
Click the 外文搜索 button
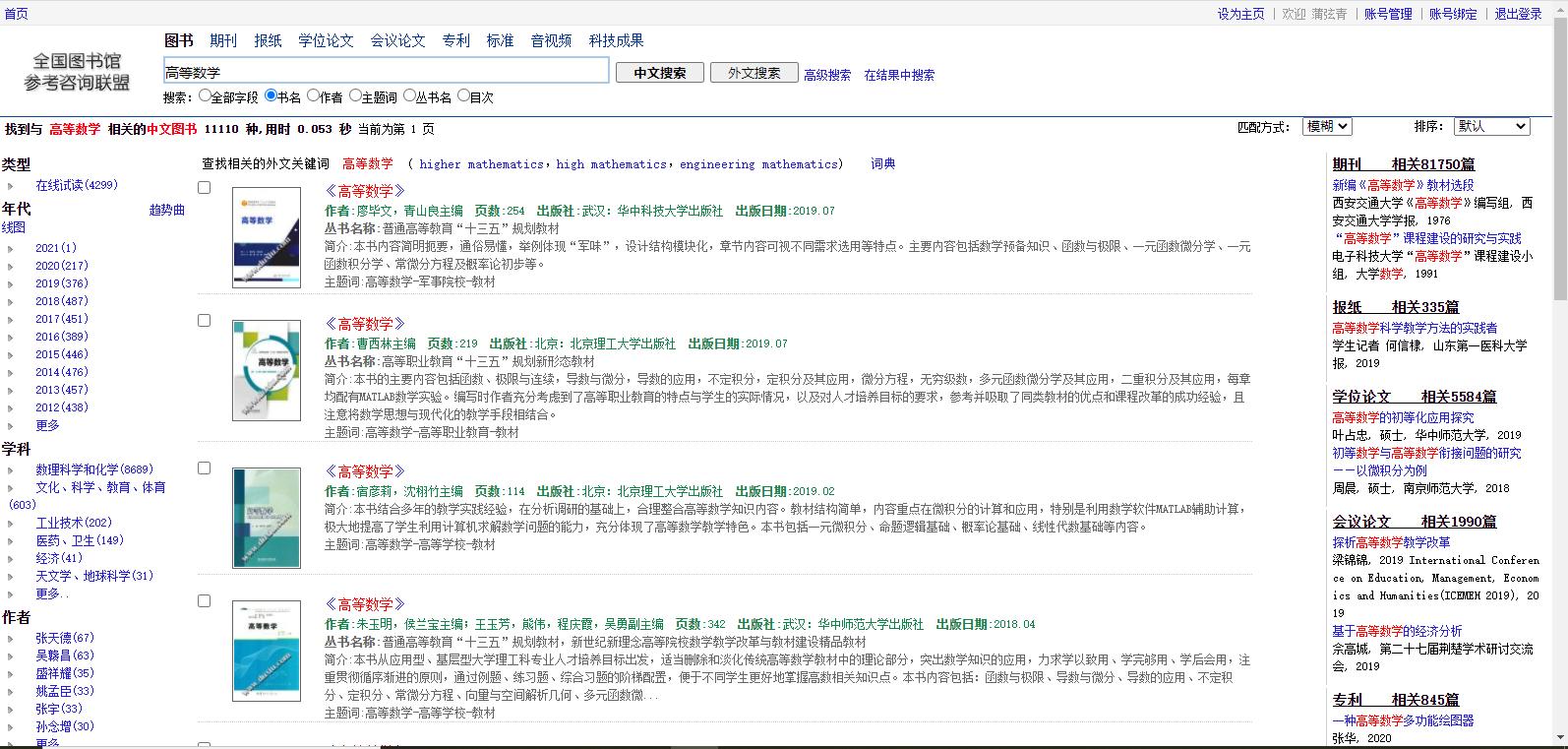pos(754,73)
